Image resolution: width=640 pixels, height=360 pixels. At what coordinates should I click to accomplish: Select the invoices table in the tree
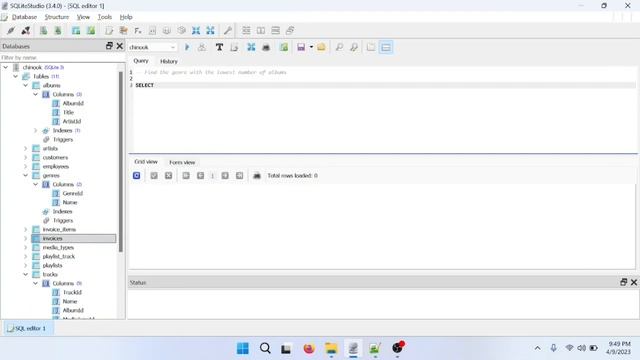pyautogui.click(x=74, y=238)
